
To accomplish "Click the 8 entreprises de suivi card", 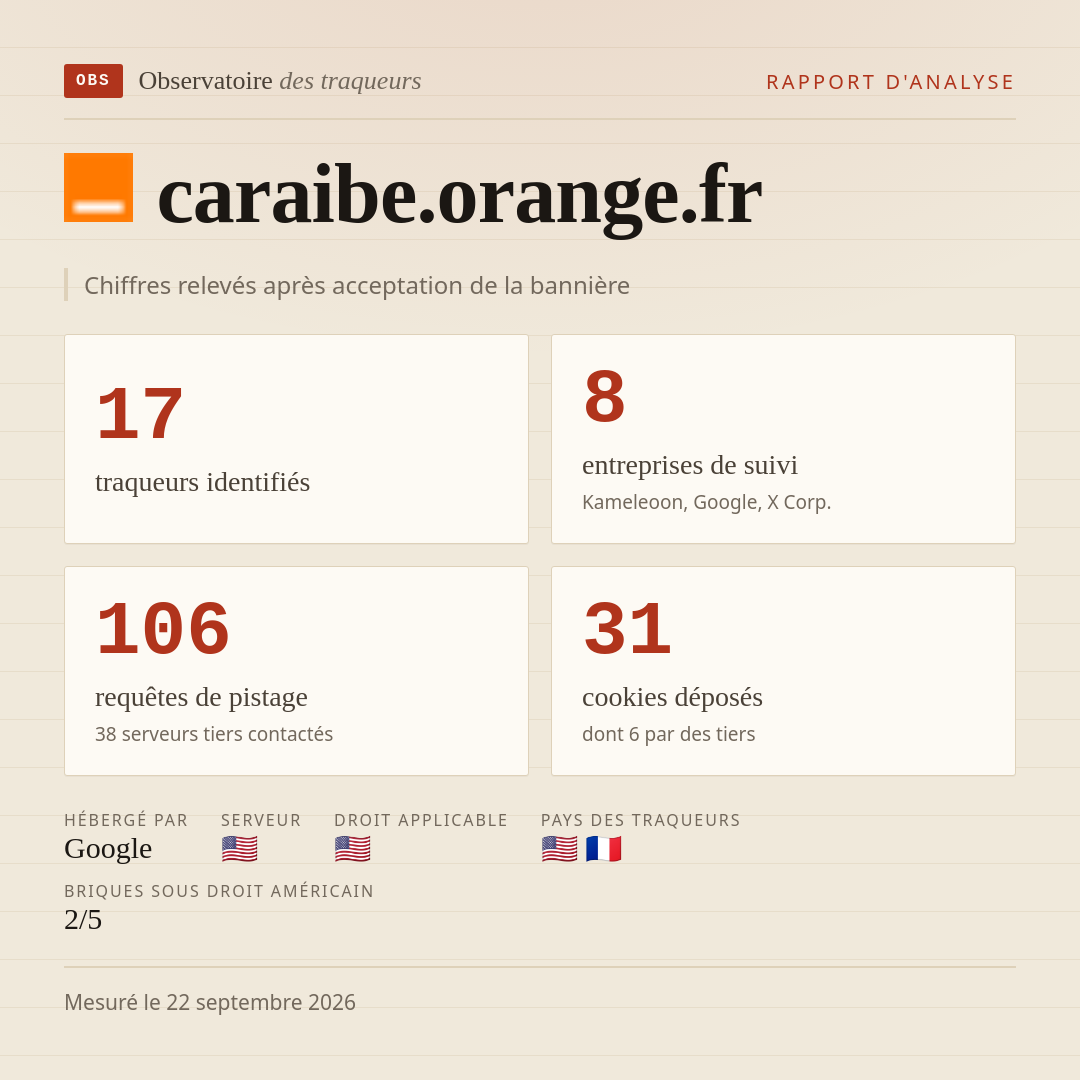I will [783, 439].
